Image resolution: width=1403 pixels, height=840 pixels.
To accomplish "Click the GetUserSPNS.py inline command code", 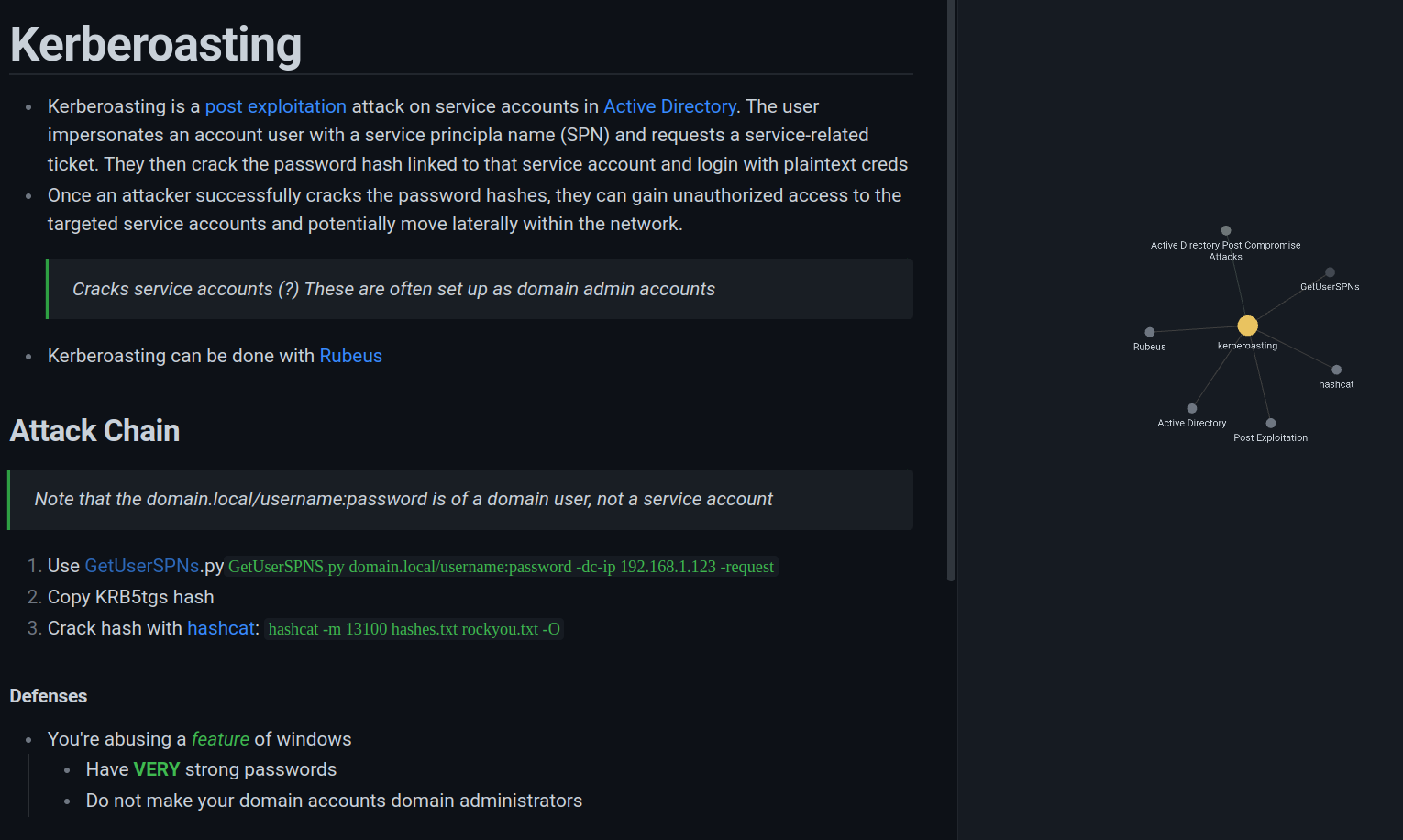I will [501, 567].
